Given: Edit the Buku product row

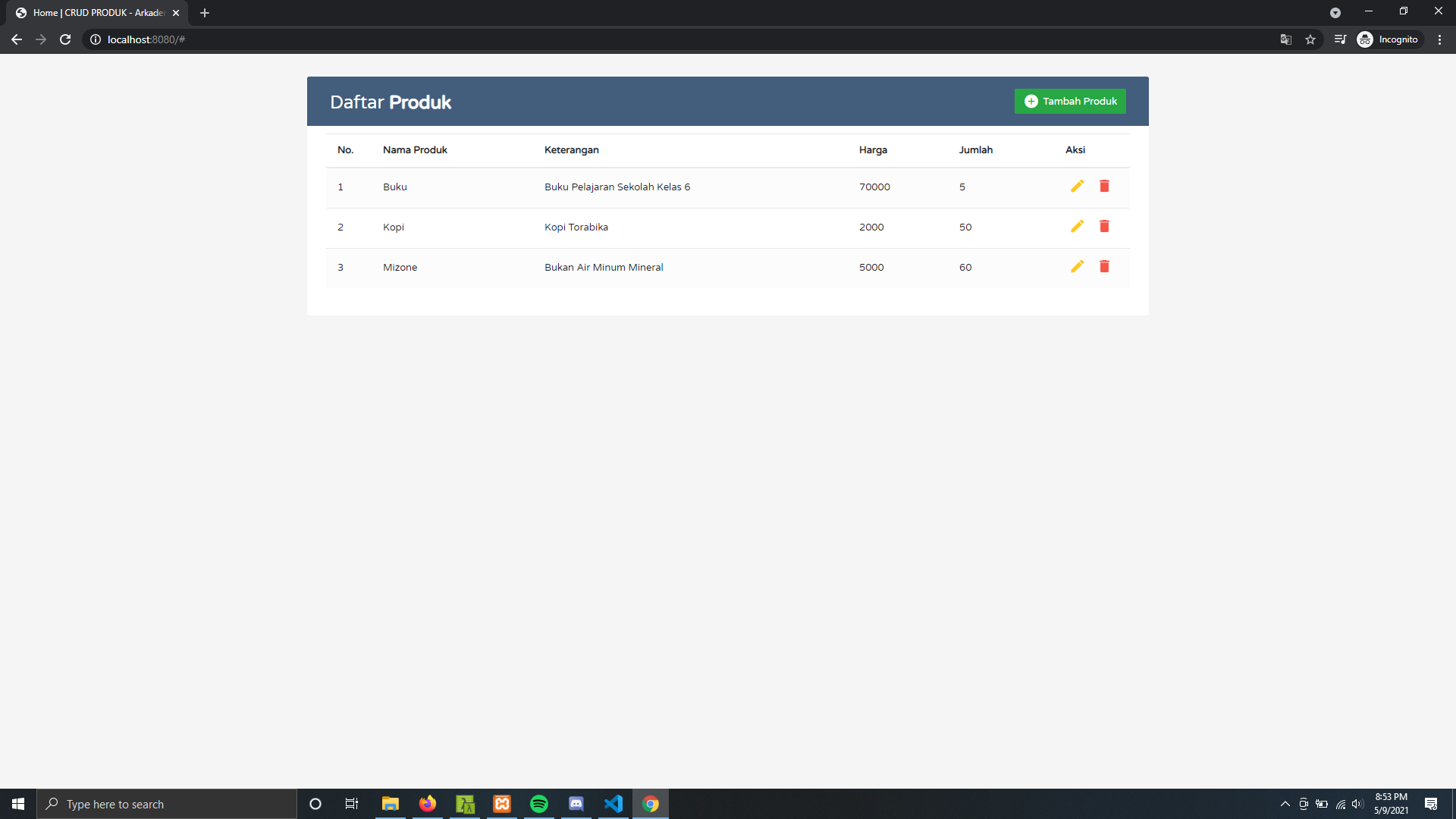Looking at the screenshot, I should pos(1077,187).
